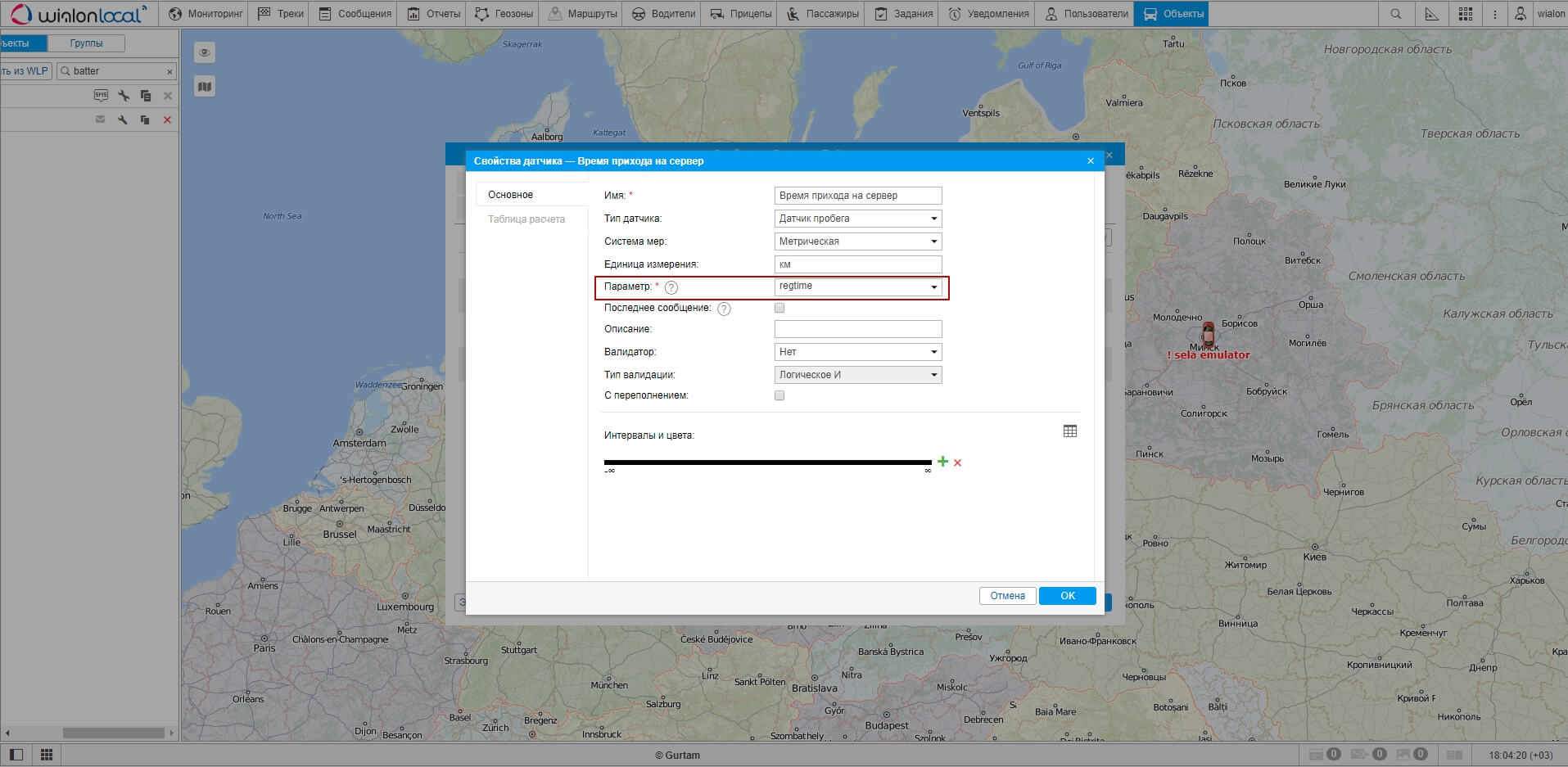Toggle the map eye visibility button

coord(205,52)
